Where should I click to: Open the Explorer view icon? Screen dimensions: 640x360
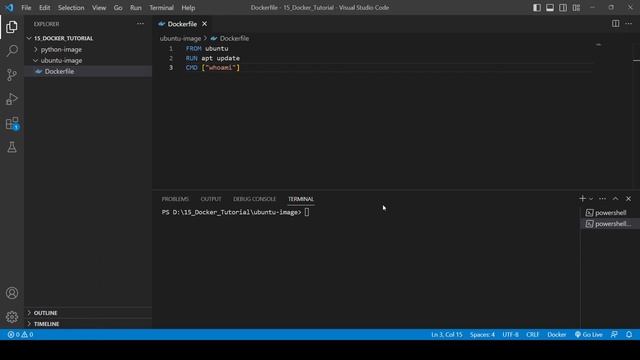click(12, 27)
